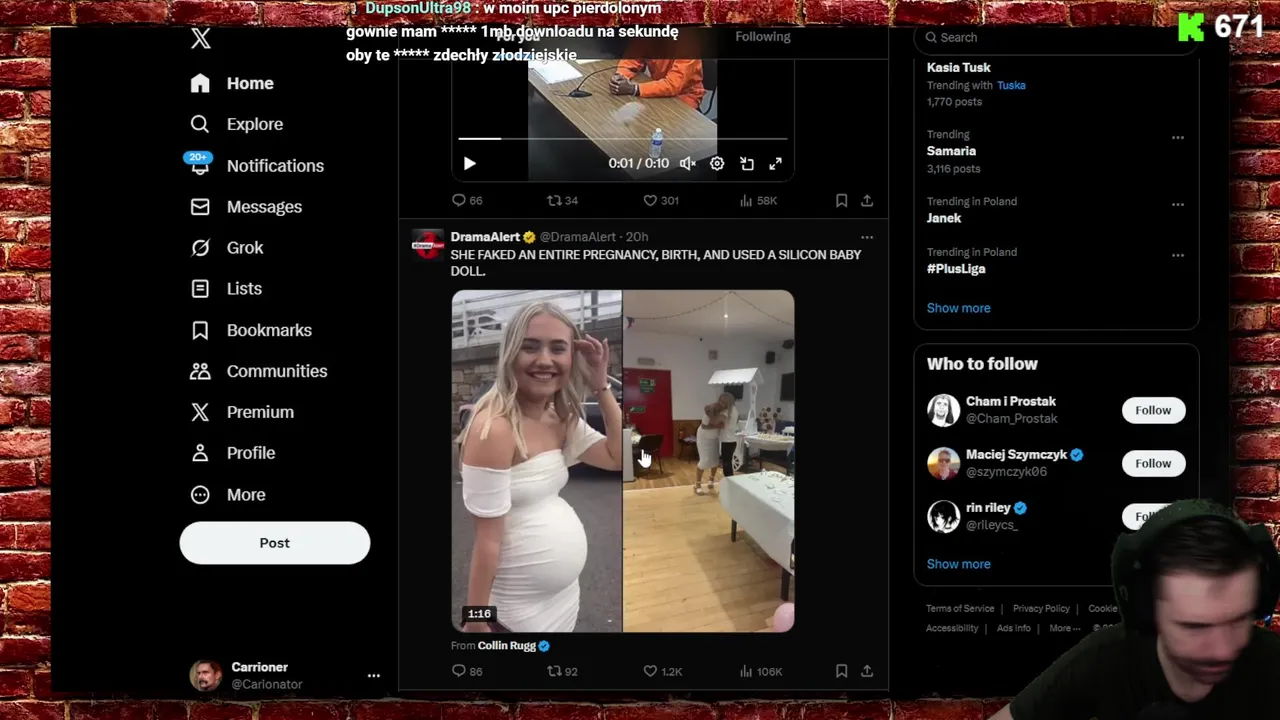Open the Janek trending topic
Screen dimensions: 1280x720
coord(944,218)
